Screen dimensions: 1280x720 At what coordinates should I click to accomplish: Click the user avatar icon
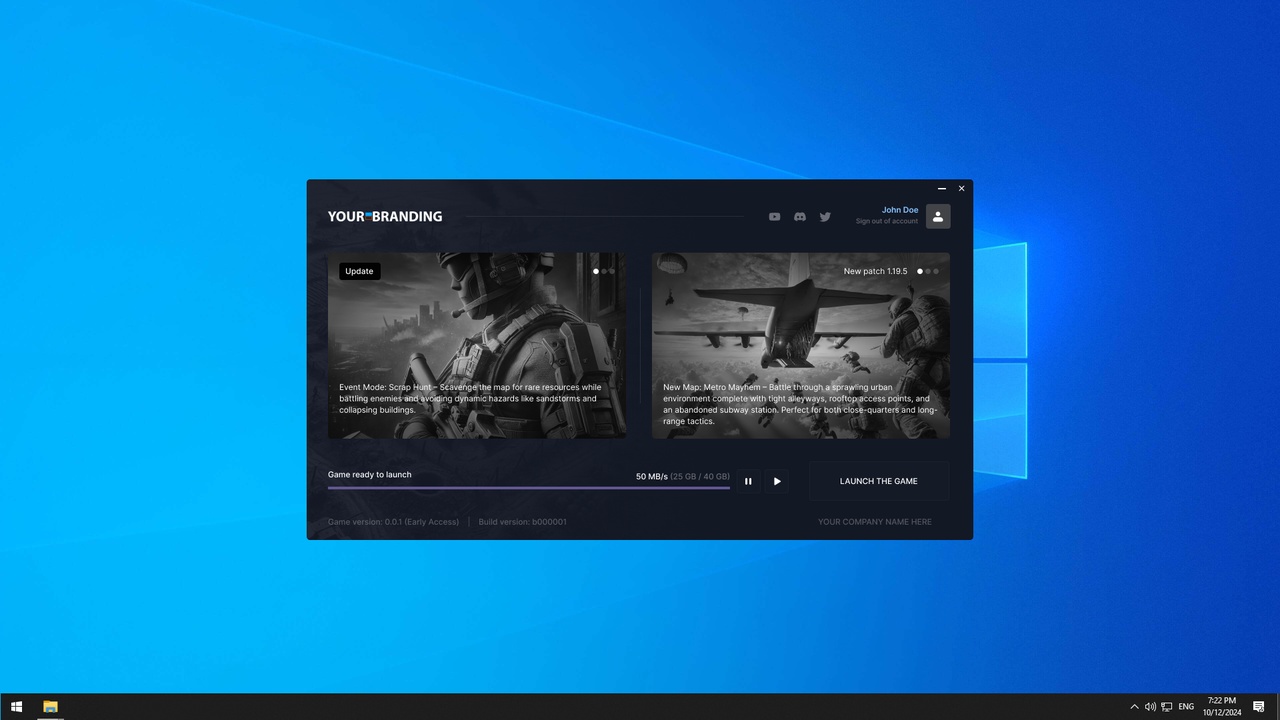coord(938,216)
